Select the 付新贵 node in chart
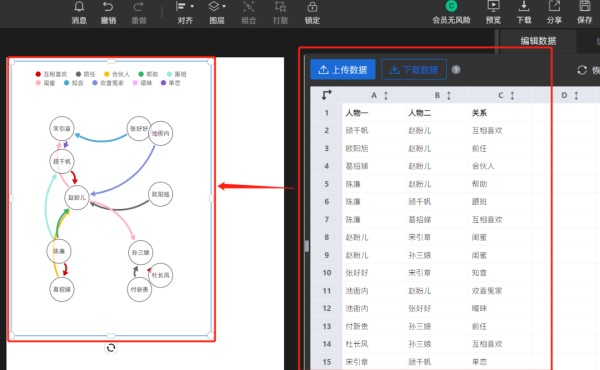600x370 pixels. click(139, 290)
